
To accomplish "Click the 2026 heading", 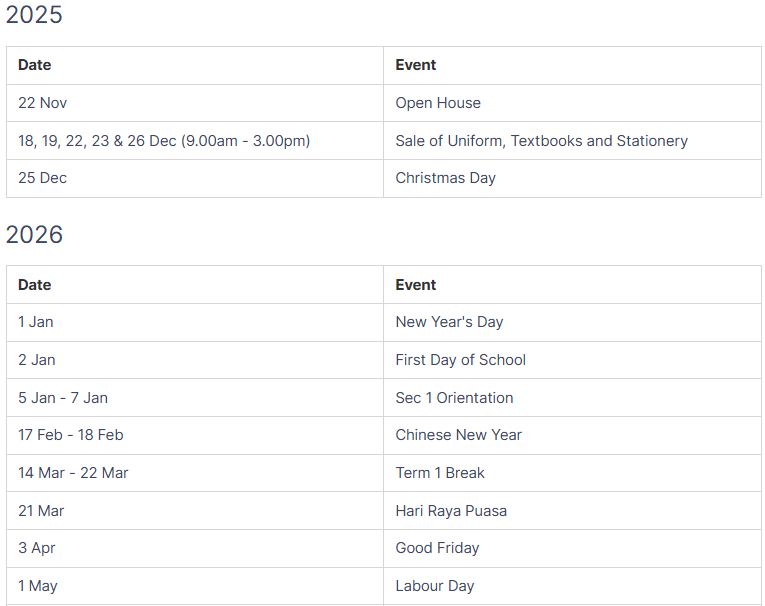I will click(x=34, y=235).
